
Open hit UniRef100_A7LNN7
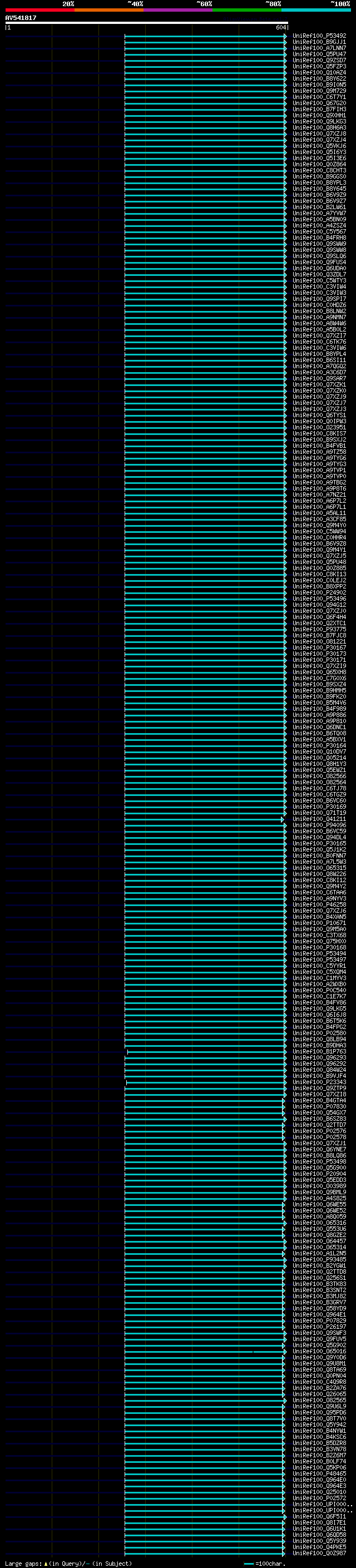319,48
